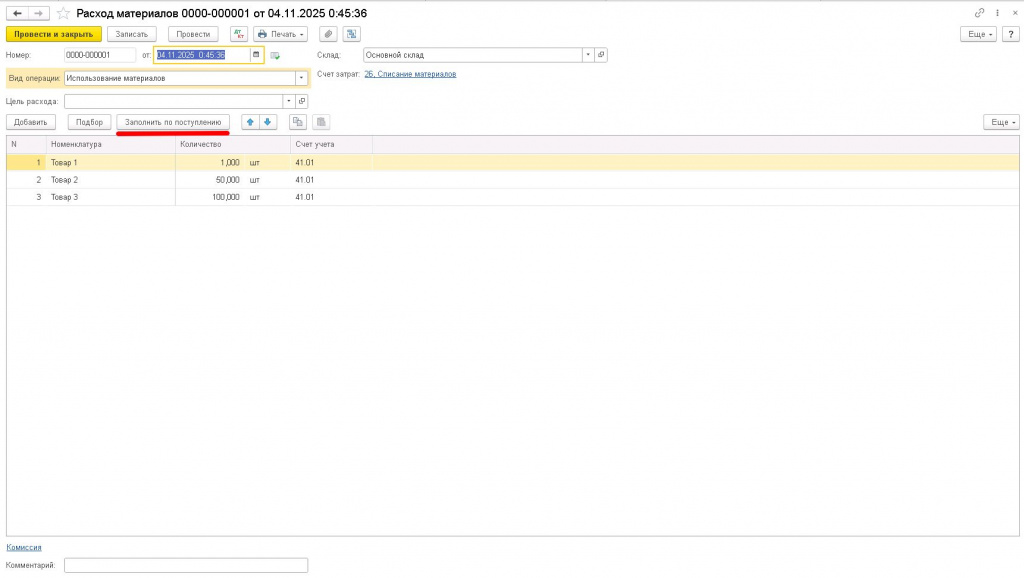Open Печать dropdown menu

[x=281, y=34]
